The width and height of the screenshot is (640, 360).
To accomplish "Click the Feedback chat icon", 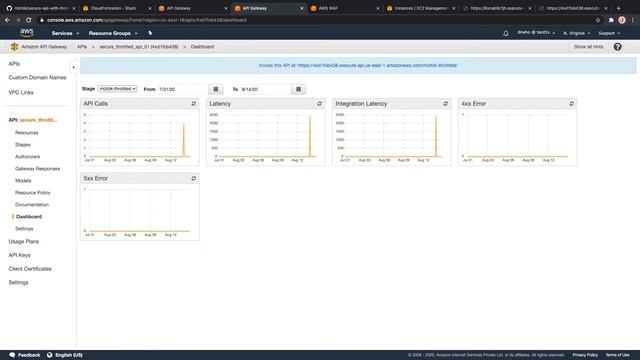I will point(12,355).
